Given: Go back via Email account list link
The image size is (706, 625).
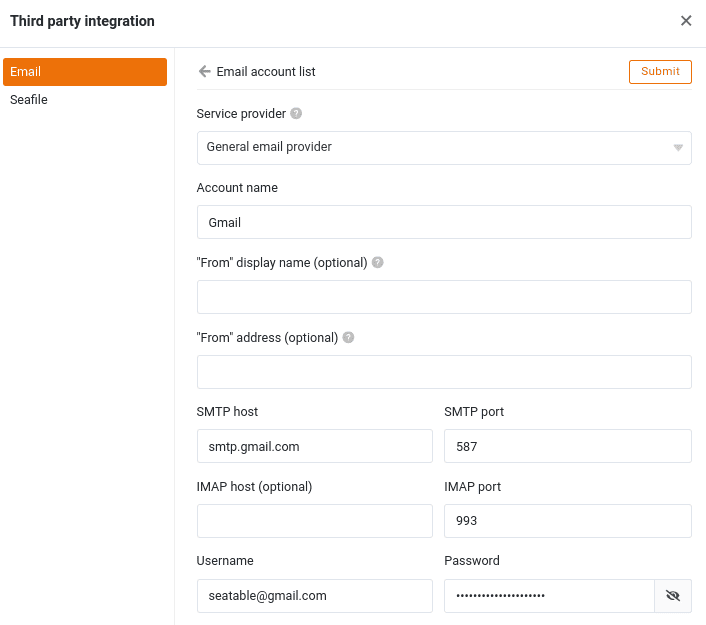Looking at the screenshot, I should [x=266, y=72].
